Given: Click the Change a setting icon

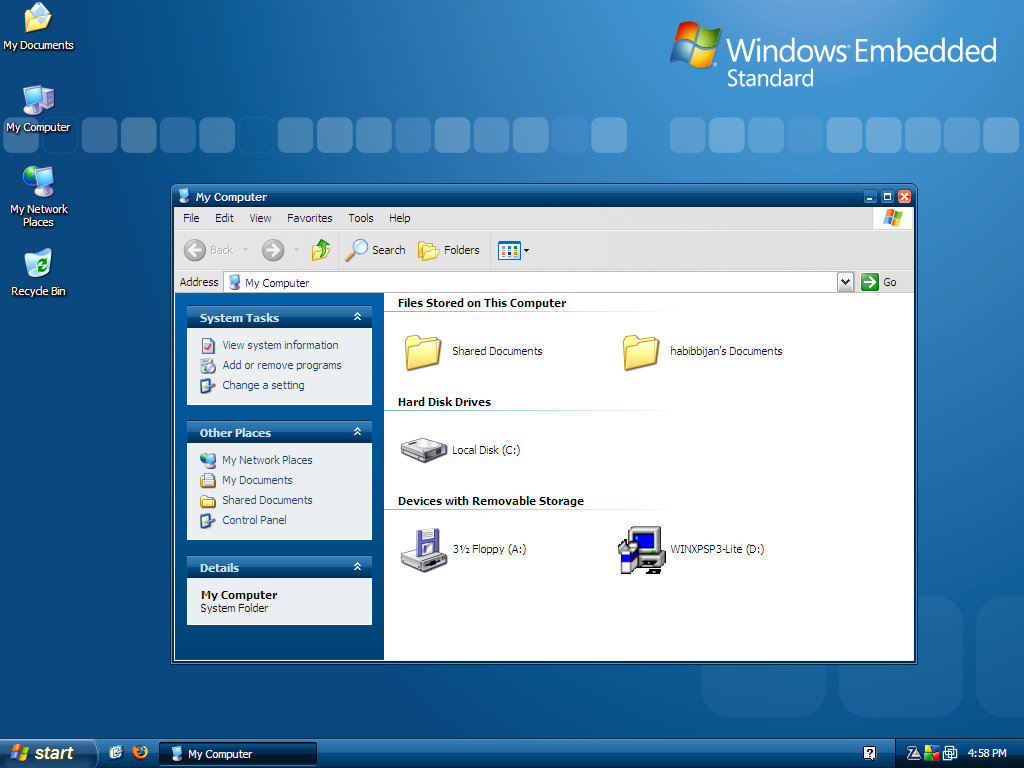Looking at the screenshot, I should pos(208,386).
